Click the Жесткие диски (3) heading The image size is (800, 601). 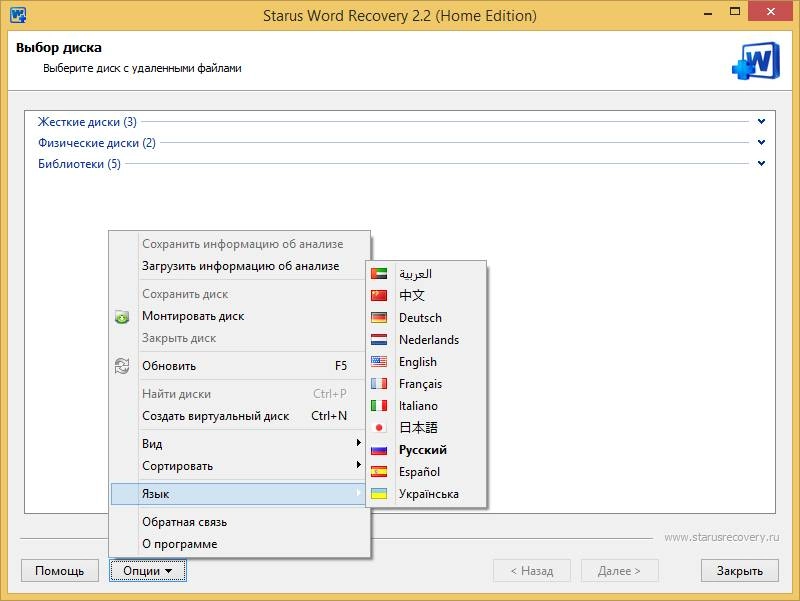(87, 122)
